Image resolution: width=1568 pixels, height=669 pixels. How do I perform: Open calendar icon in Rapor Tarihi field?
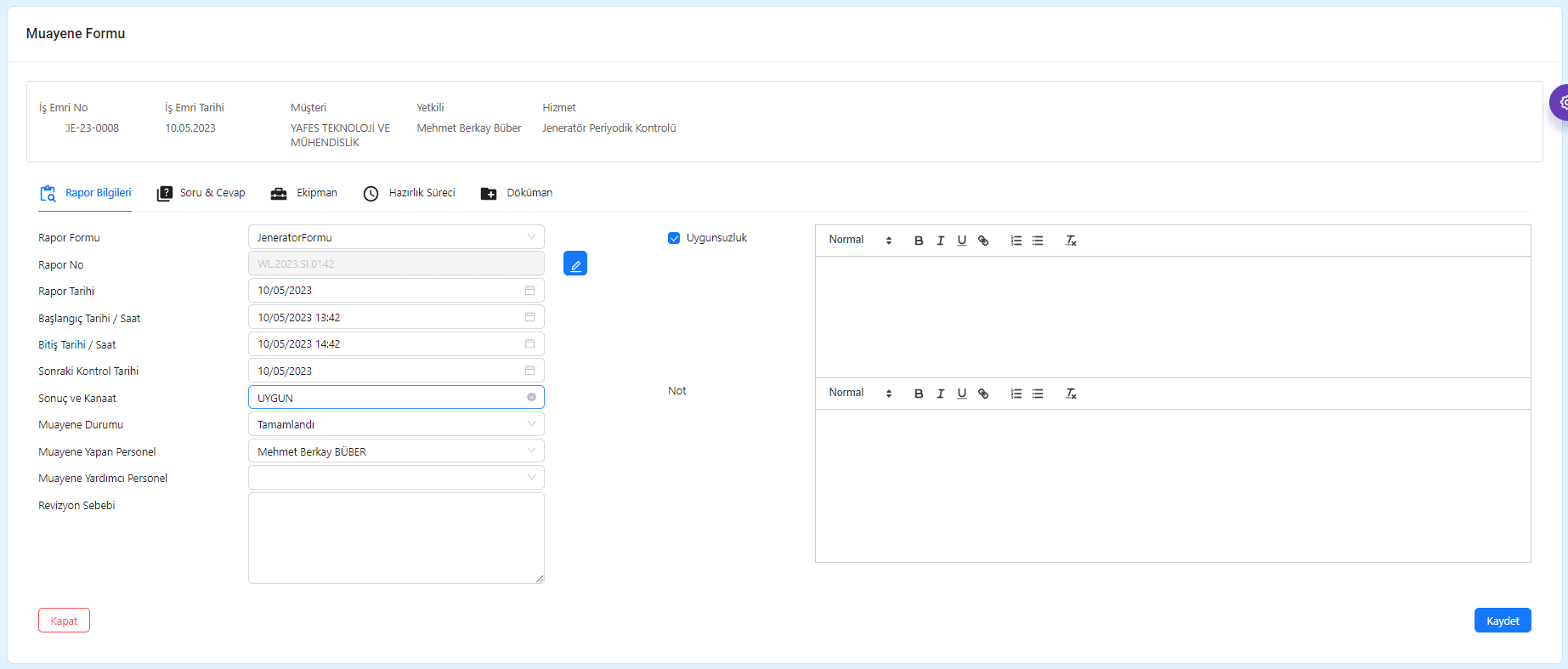pyautogui.click(x=529, y=291)
